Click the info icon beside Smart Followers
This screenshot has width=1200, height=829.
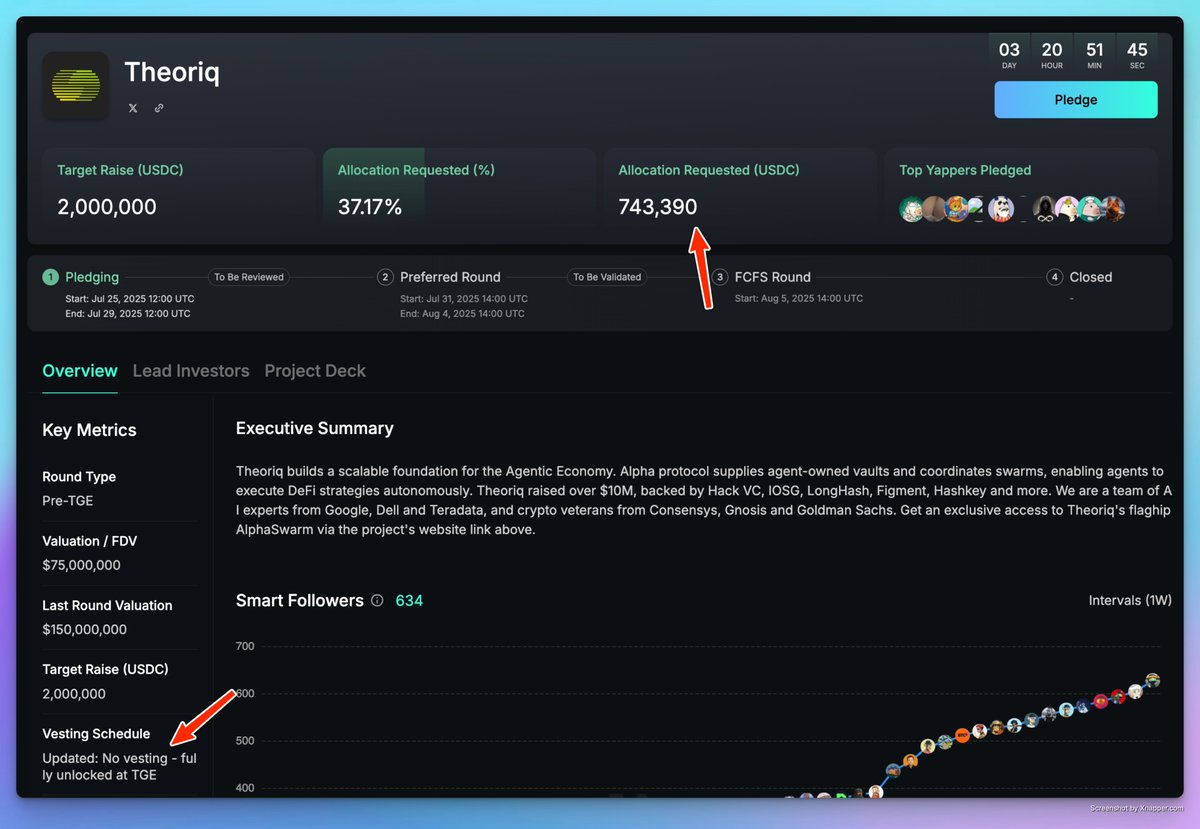pyautogui.click(x=377, y=601)
